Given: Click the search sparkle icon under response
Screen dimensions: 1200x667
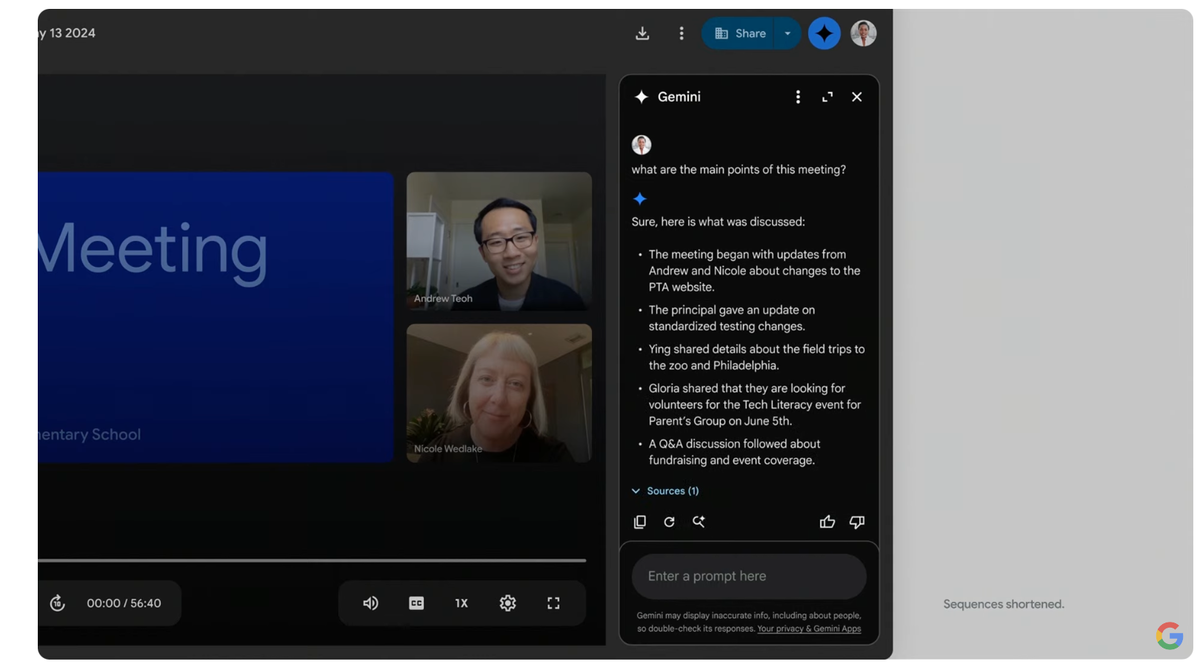Looking at the screenshot, I should (699, 522).
